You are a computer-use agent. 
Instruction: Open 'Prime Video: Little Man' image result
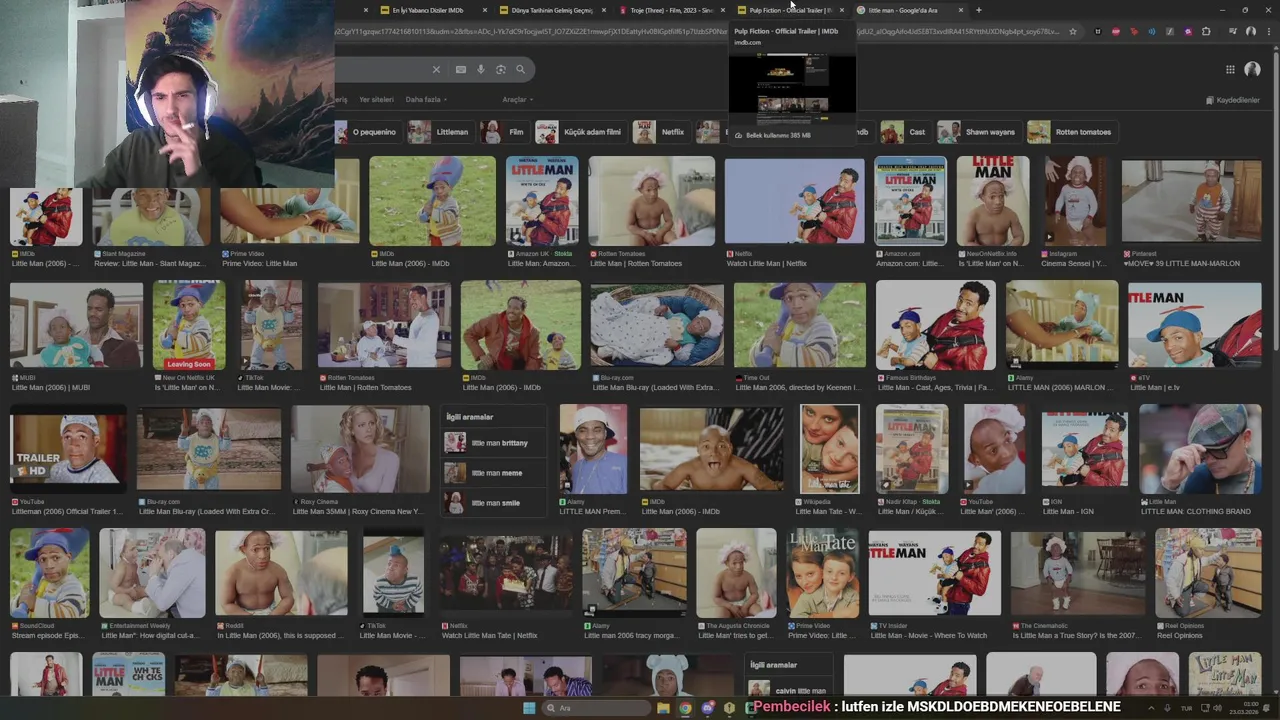tap(289, 216)
